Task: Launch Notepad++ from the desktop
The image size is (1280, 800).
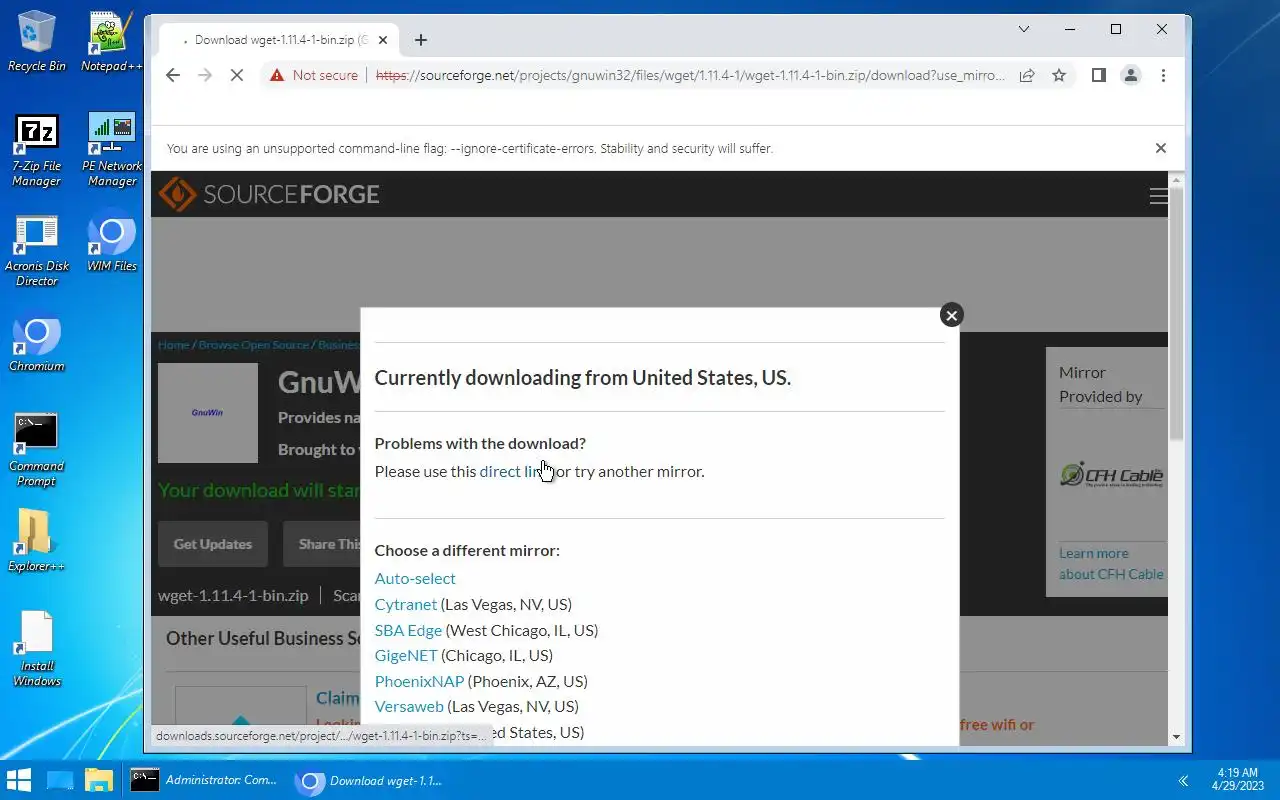Action: pyautogui.click(x=111, y=40)
